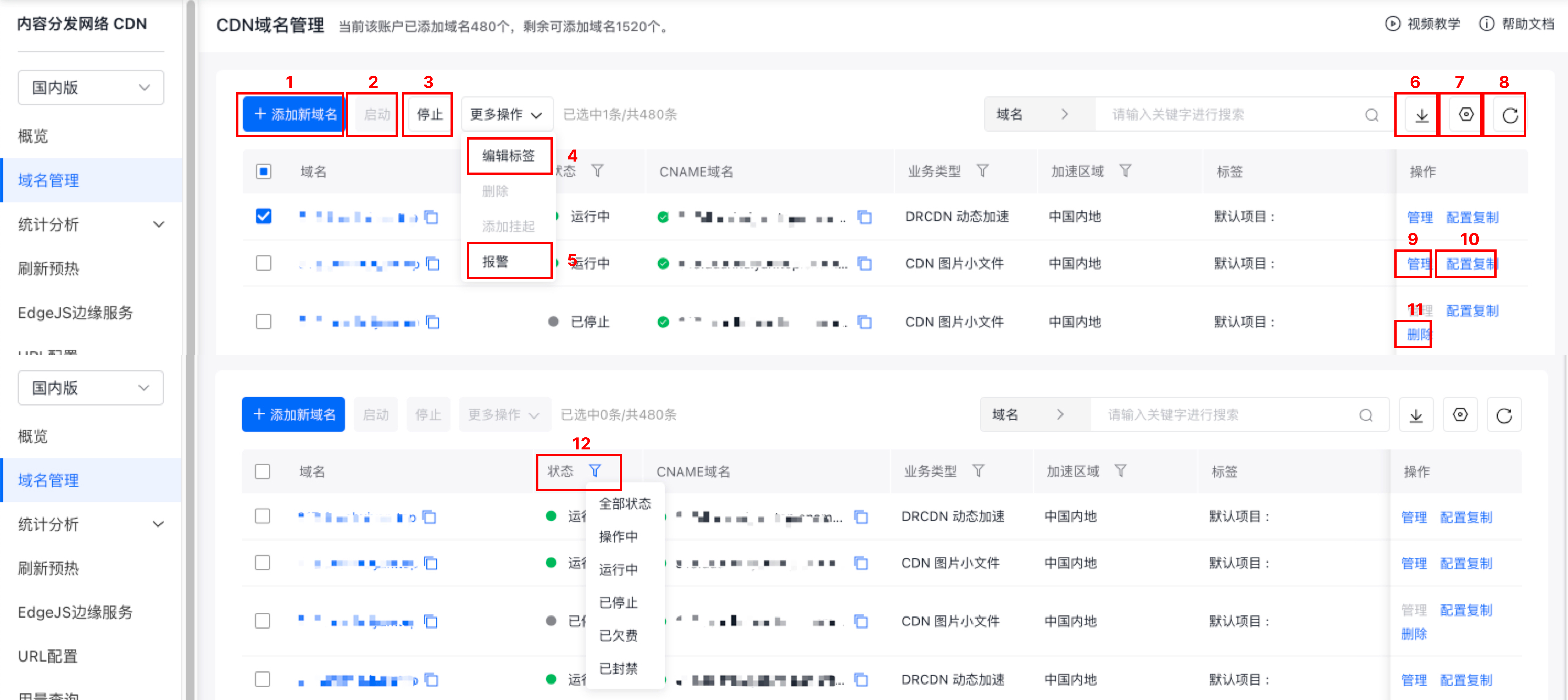Open column settings gear in lower toolbar
Screen dimensions: 1568x700
tap(1460, 415)
